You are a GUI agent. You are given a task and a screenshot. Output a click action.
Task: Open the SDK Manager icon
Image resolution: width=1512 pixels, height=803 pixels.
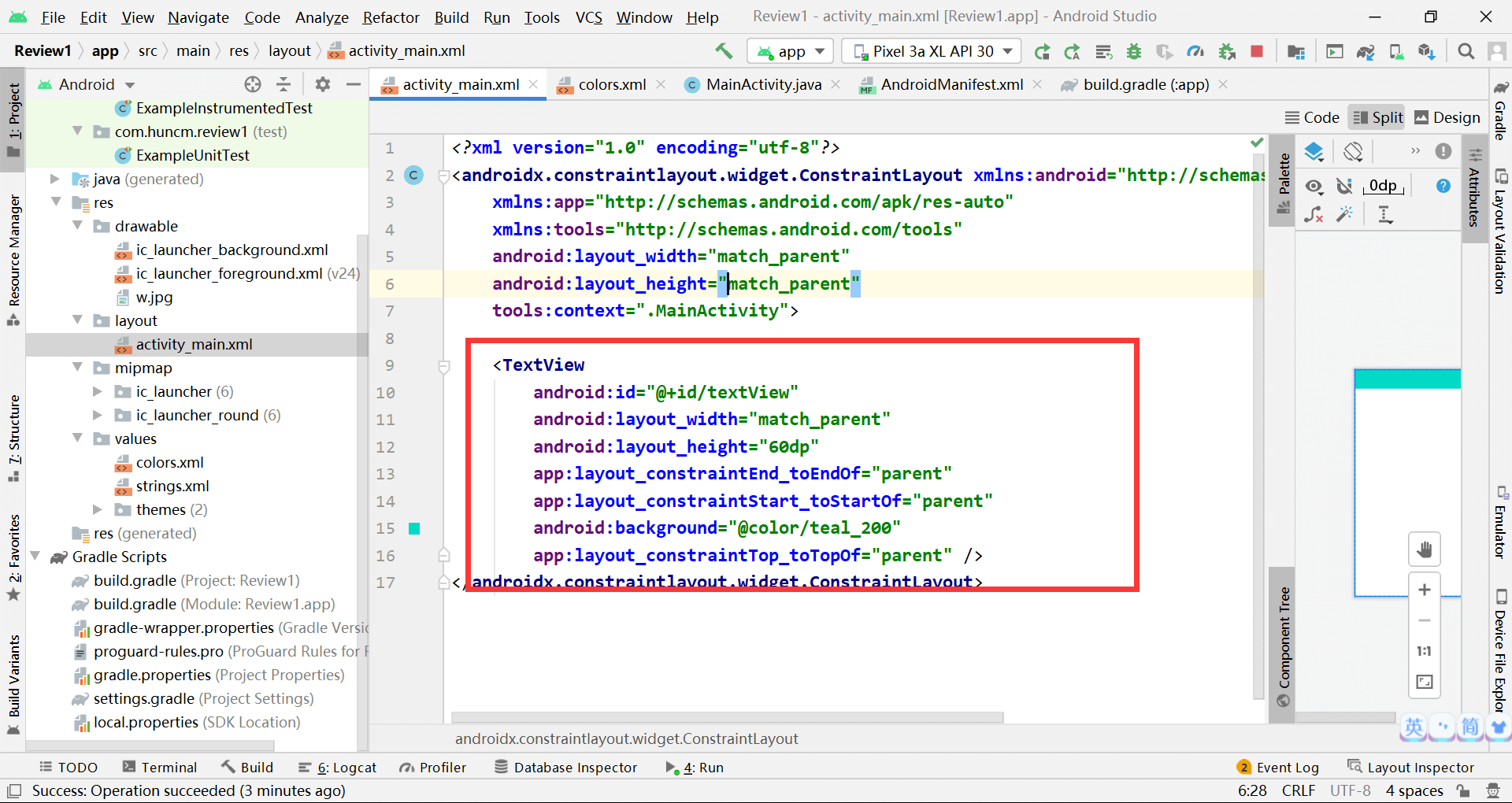pyautogui.click(x=1426, y=51)
